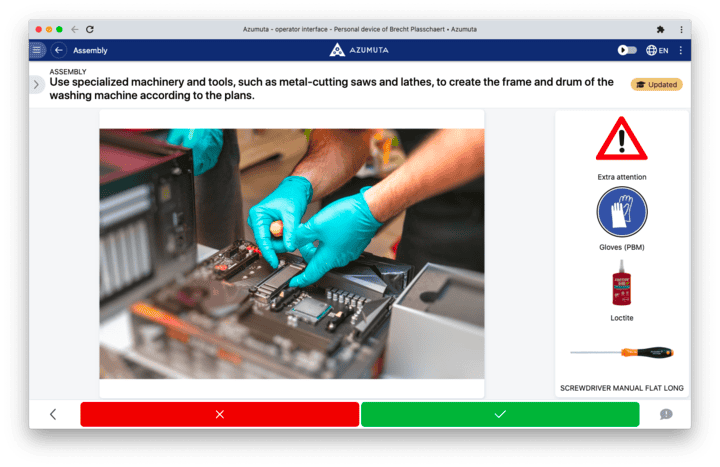Image resolution: width=720 pixels, height=467 pixels.
Task: Click the Azumuta logo in header
Action: 359,50
